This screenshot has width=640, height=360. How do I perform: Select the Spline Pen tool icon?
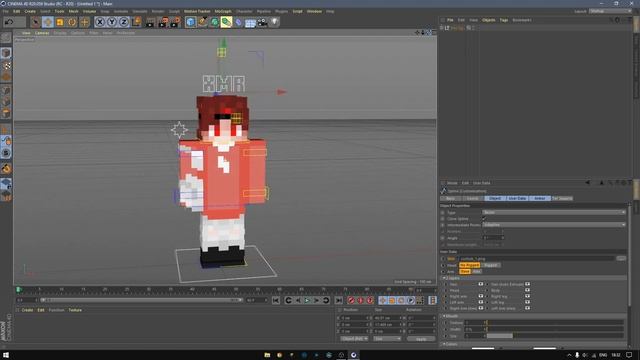pos(202,22)
